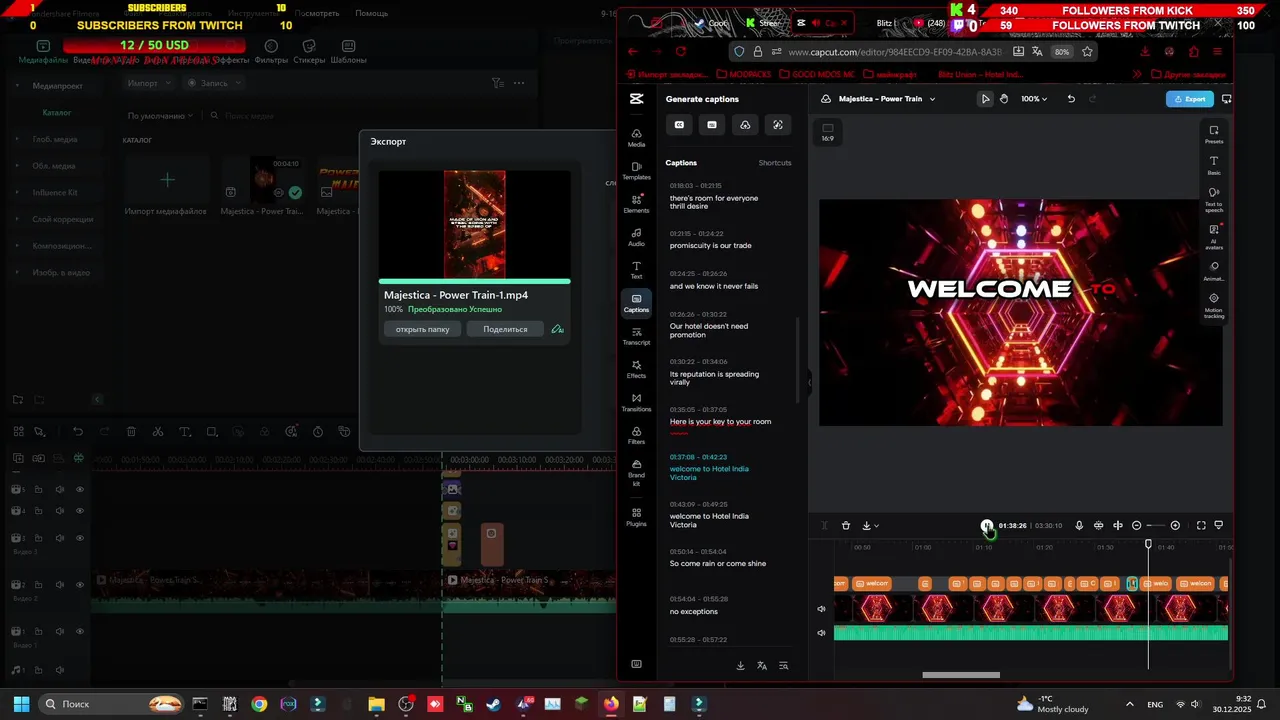Hide the Видео 3 track in Filmora
The width and height of the screenshot is (1280, 720).
(80, 538)
